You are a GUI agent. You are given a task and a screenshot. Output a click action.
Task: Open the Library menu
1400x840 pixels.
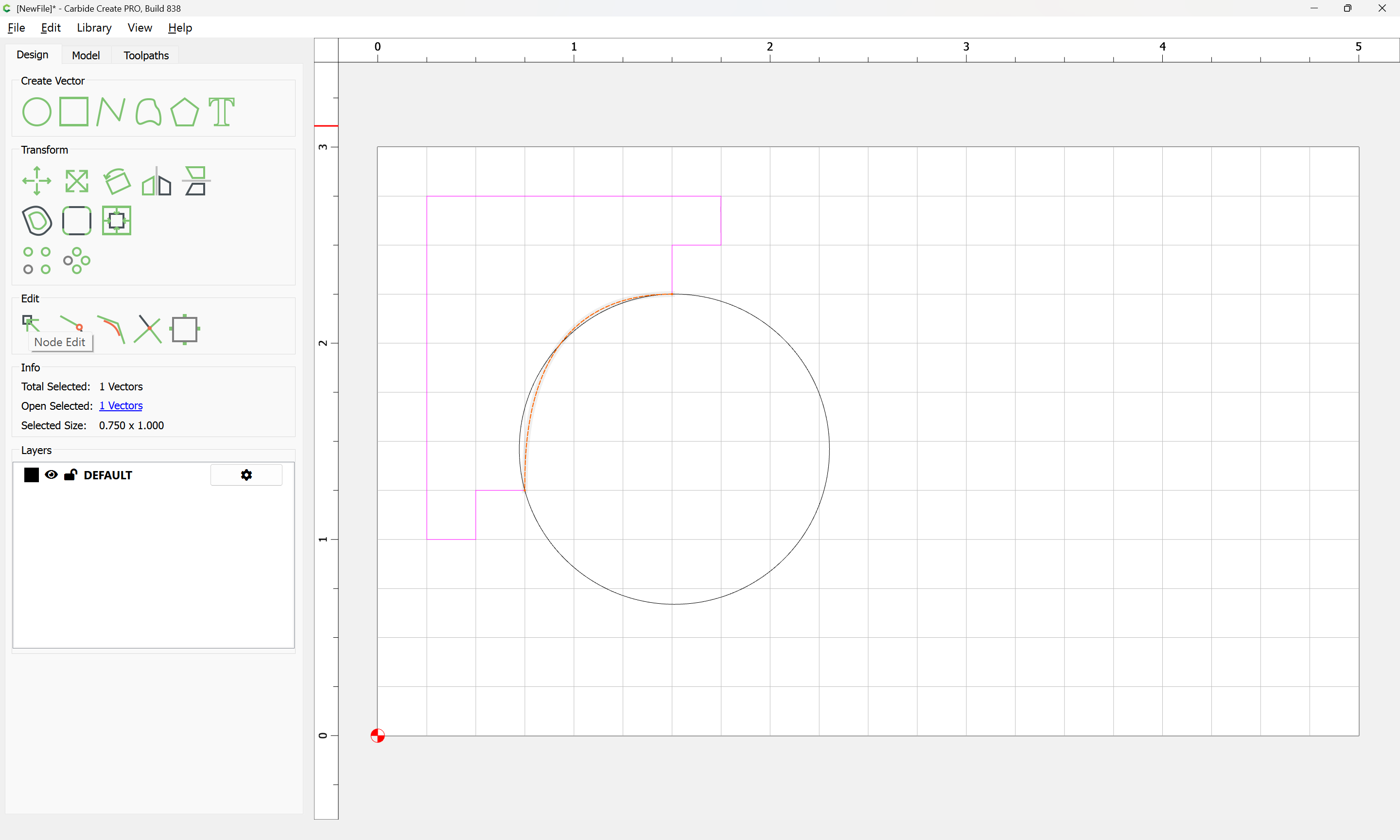94,28
